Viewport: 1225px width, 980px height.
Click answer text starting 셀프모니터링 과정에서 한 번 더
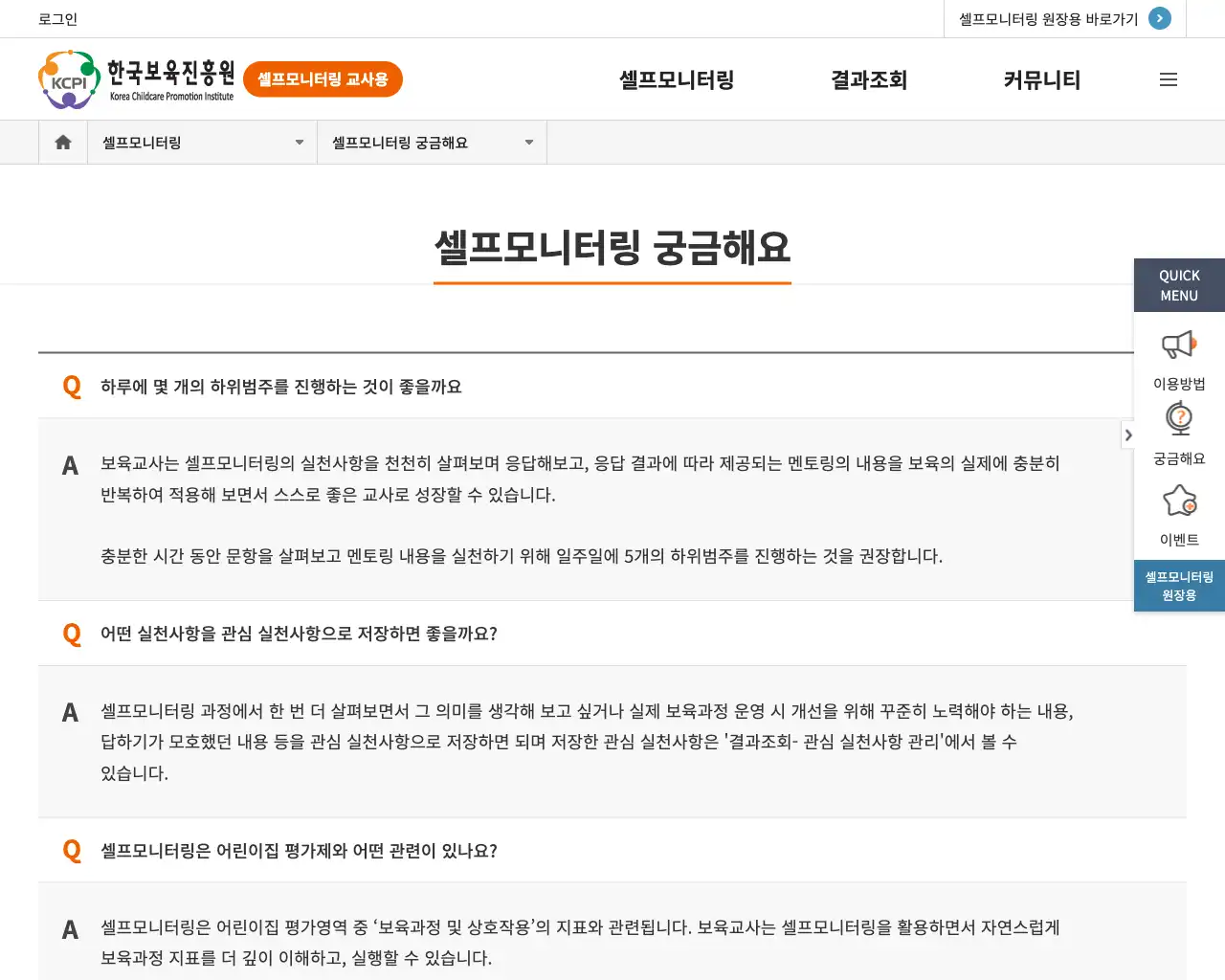click(587, 742)
